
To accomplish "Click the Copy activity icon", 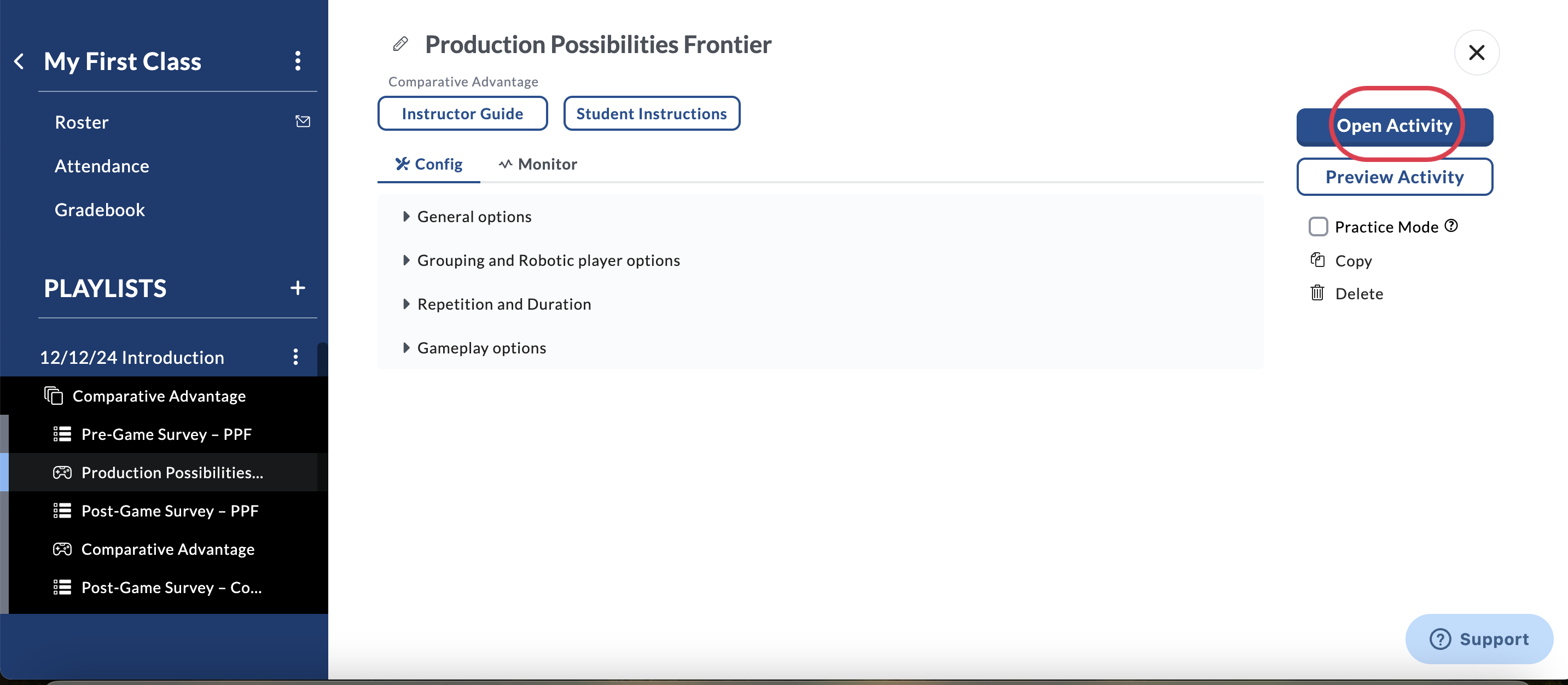I will pyautogui.click(x=1317, y=260).
